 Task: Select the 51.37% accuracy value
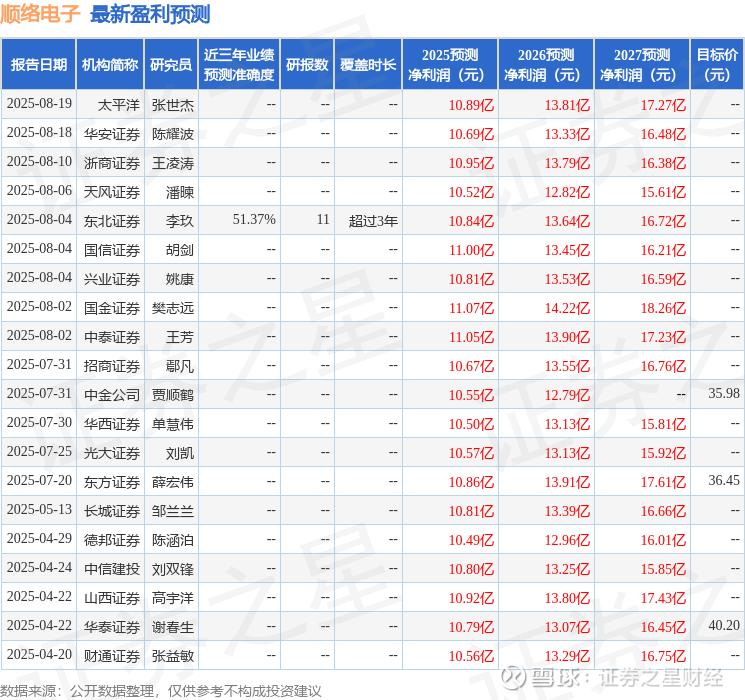tap(254, 220)
